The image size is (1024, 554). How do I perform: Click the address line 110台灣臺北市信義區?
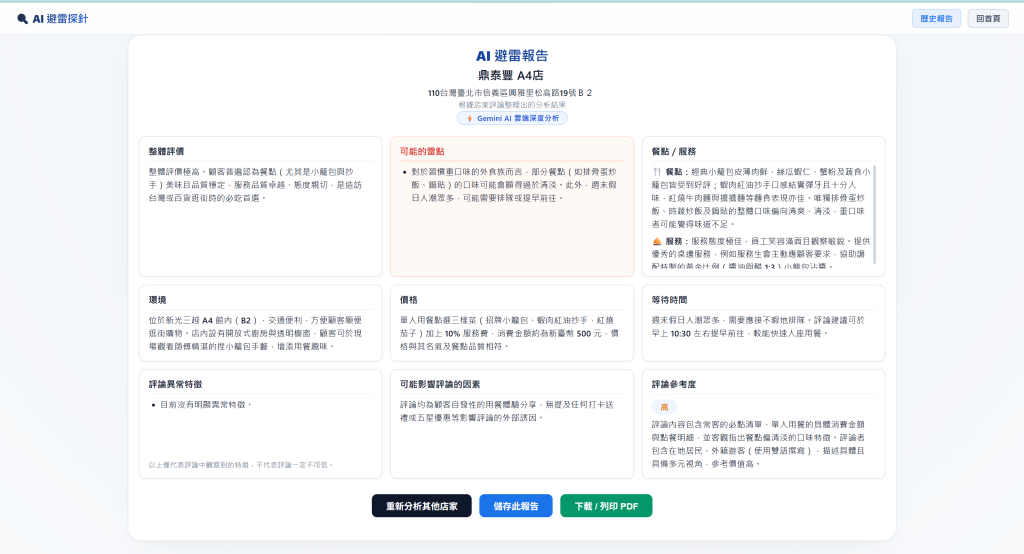click(510, 93)
